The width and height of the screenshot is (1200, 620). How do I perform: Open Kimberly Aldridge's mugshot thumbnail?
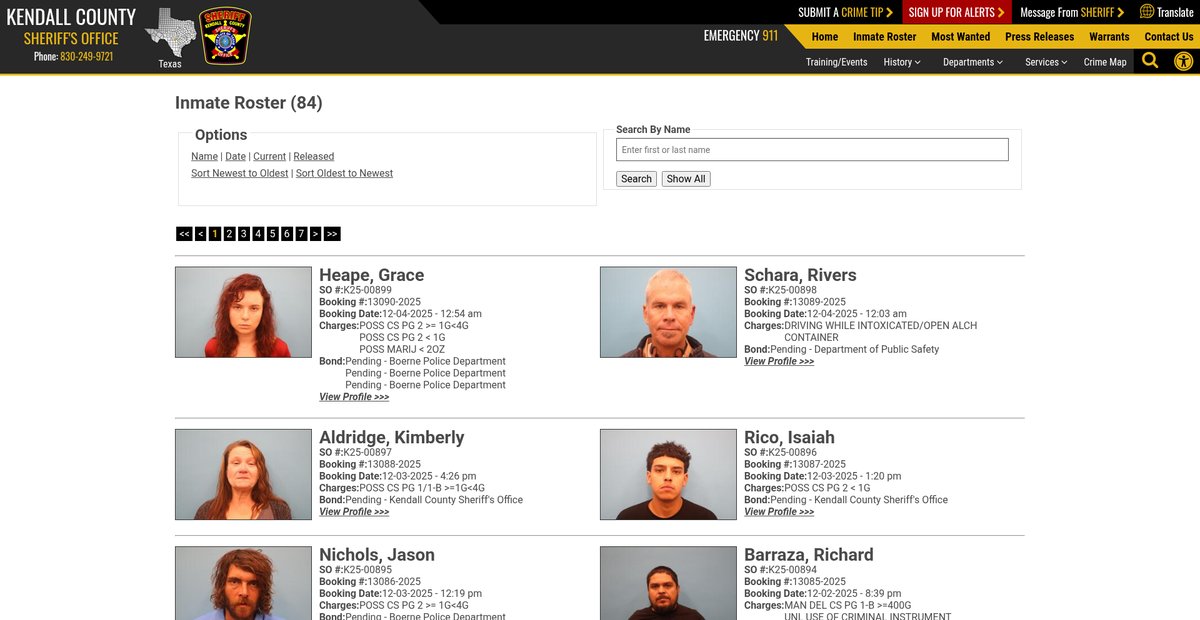point(243,474)
